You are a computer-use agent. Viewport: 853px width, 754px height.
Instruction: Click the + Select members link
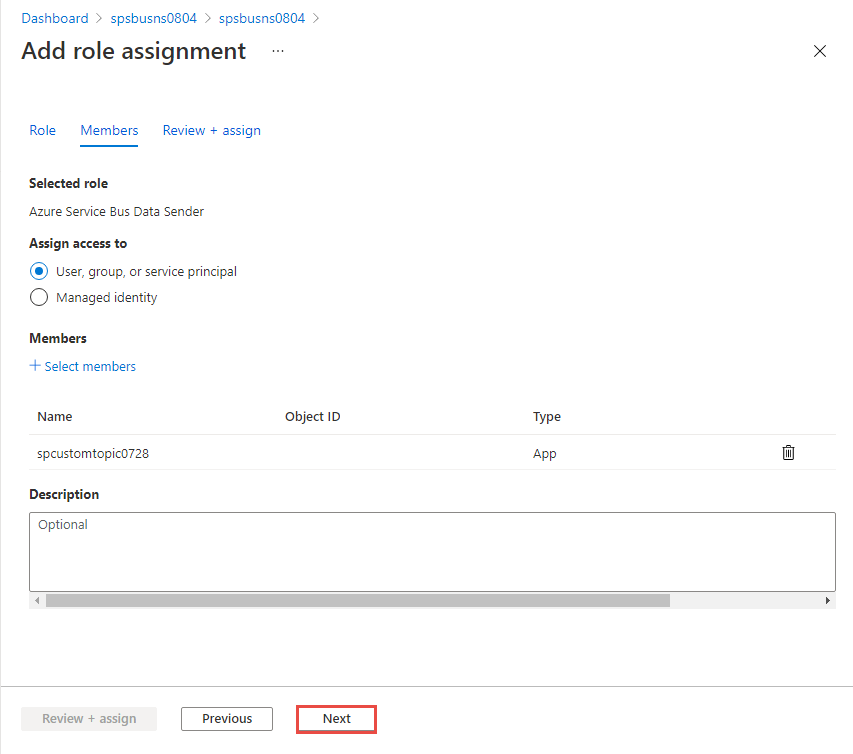[x=83, y=366]
